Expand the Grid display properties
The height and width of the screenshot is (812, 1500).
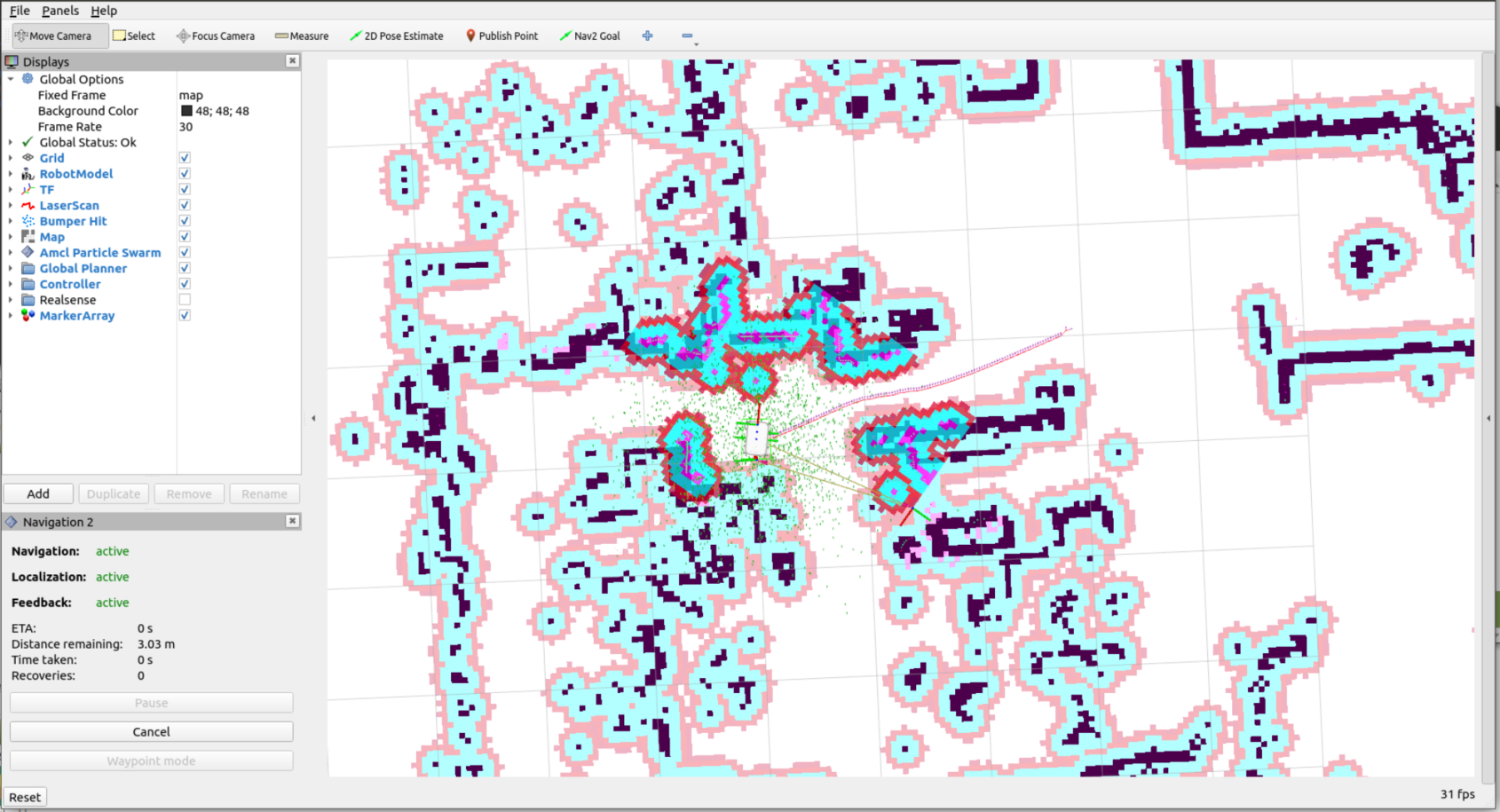pyautogui.click(x=11, y=158)
